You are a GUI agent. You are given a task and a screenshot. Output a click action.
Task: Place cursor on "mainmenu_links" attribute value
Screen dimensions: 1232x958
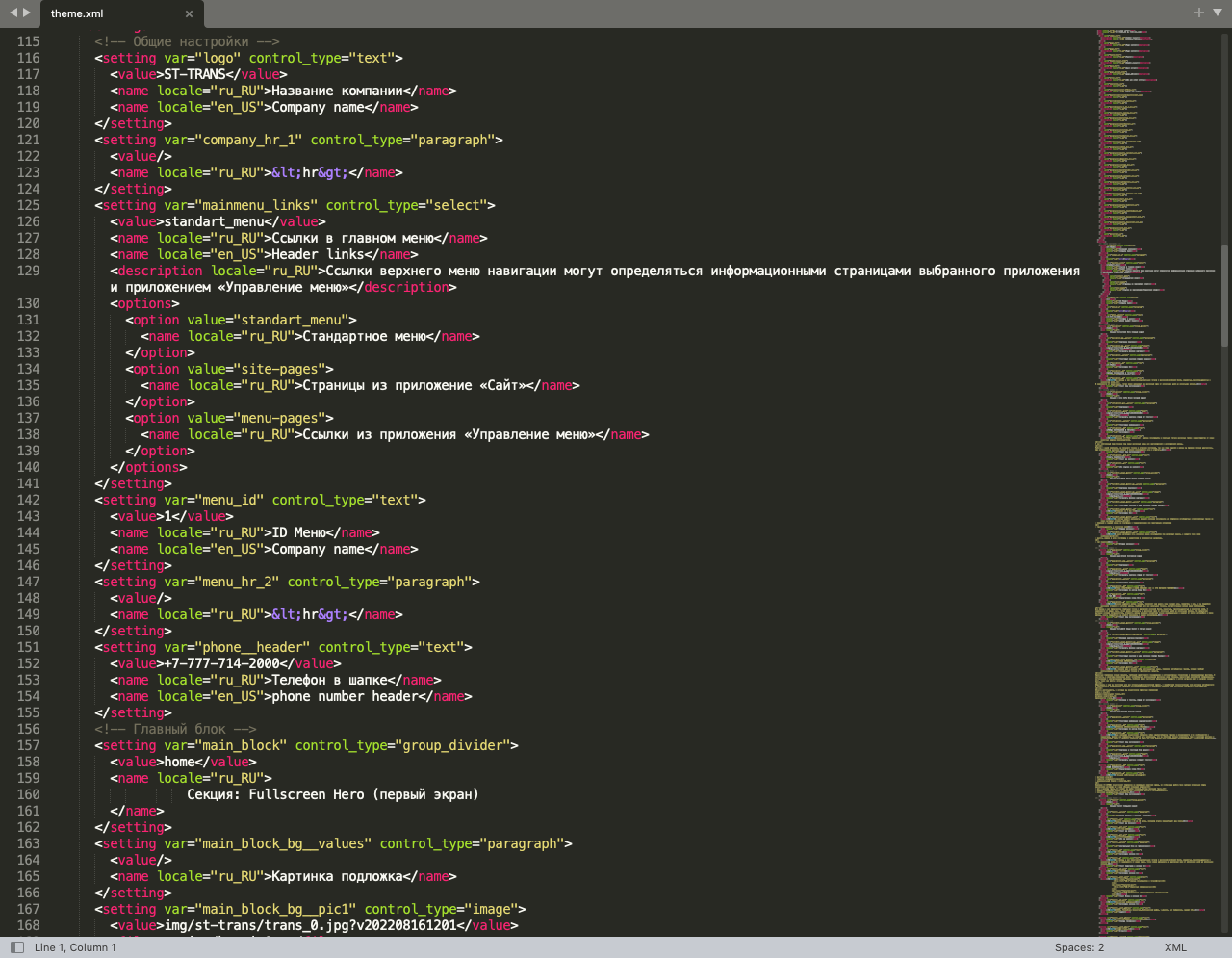point(256,205)
